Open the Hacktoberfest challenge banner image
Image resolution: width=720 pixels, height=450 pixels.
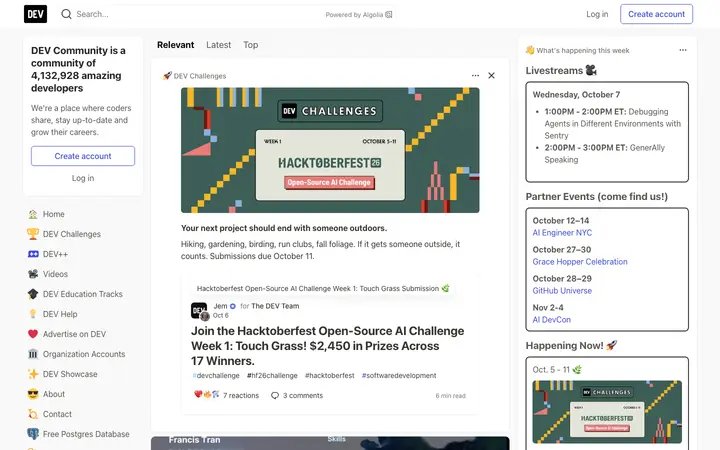pos(330,150)
